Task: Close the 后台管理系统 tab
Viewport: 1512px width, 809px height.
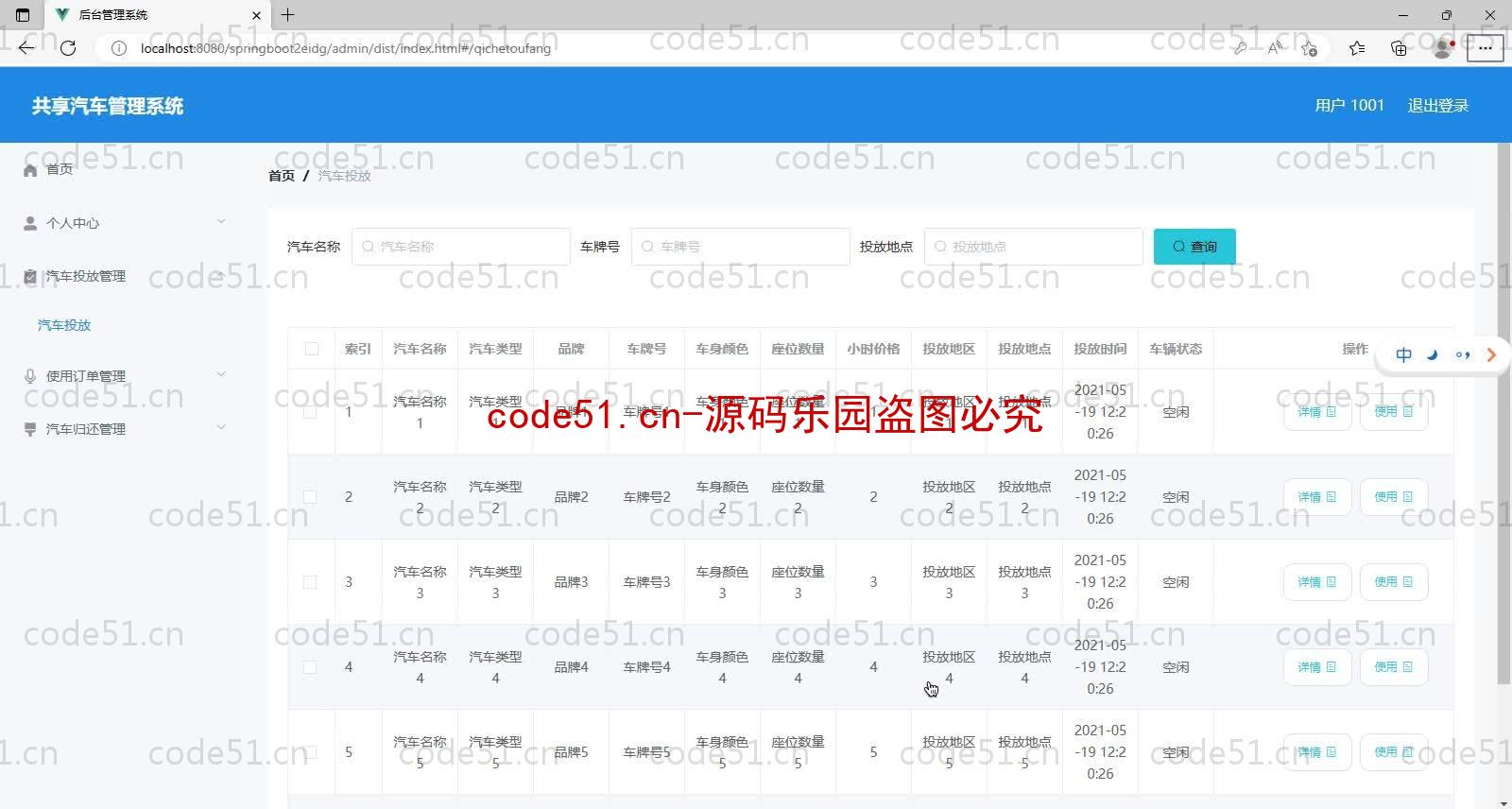Action: [256, 15]
